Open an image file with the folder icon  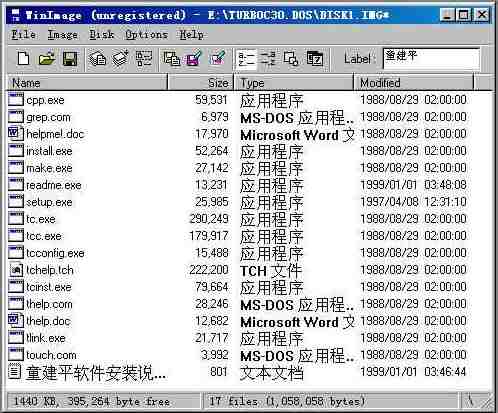47,59
